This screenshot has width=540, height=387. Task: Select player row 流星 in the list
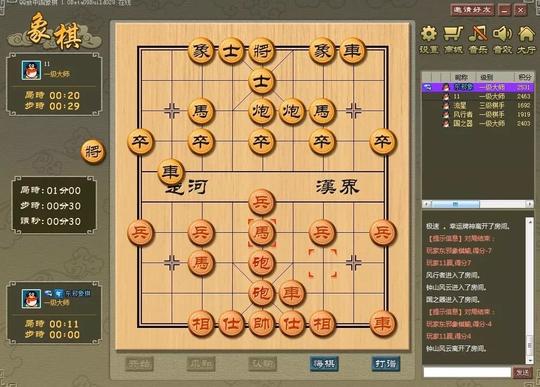[x=478, y=105]
